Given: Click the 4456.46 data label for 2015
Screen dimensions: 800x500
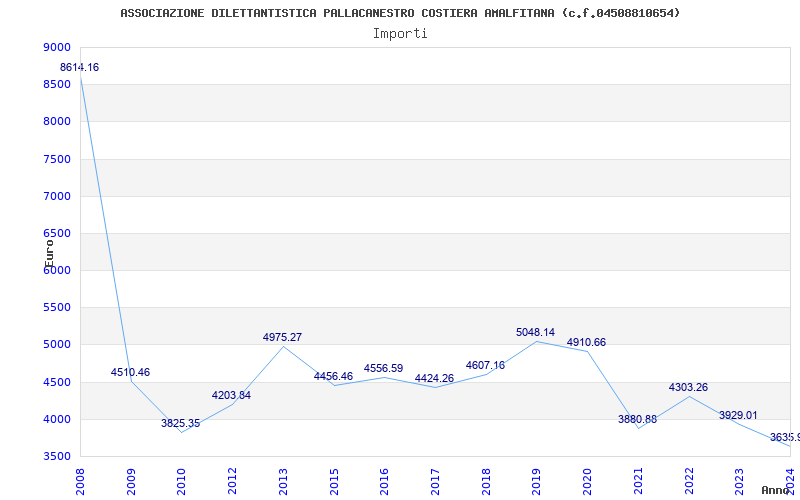Looking at the screenshot, I should click(x=334, y=377).
